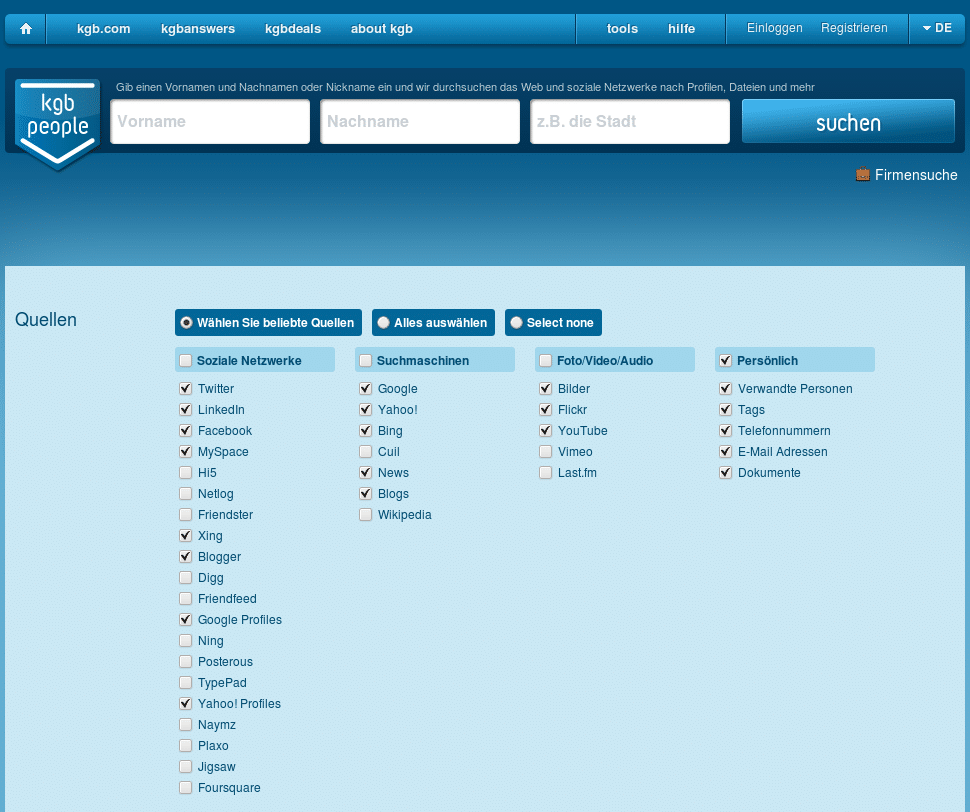Open the DE language dropdown
Image resolution: width=970 pixels, height=812 pixels.
(937, 28)
